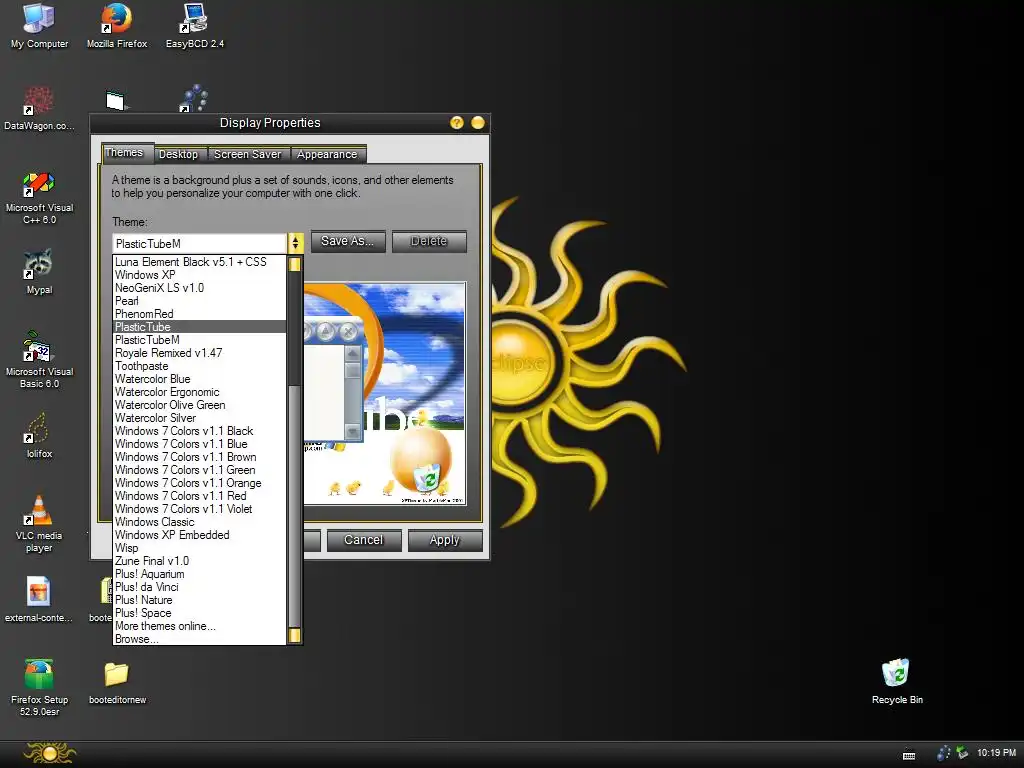Click the 10:19 PM taskbar clock
The image size is (1024, 768).
point(996,753)
